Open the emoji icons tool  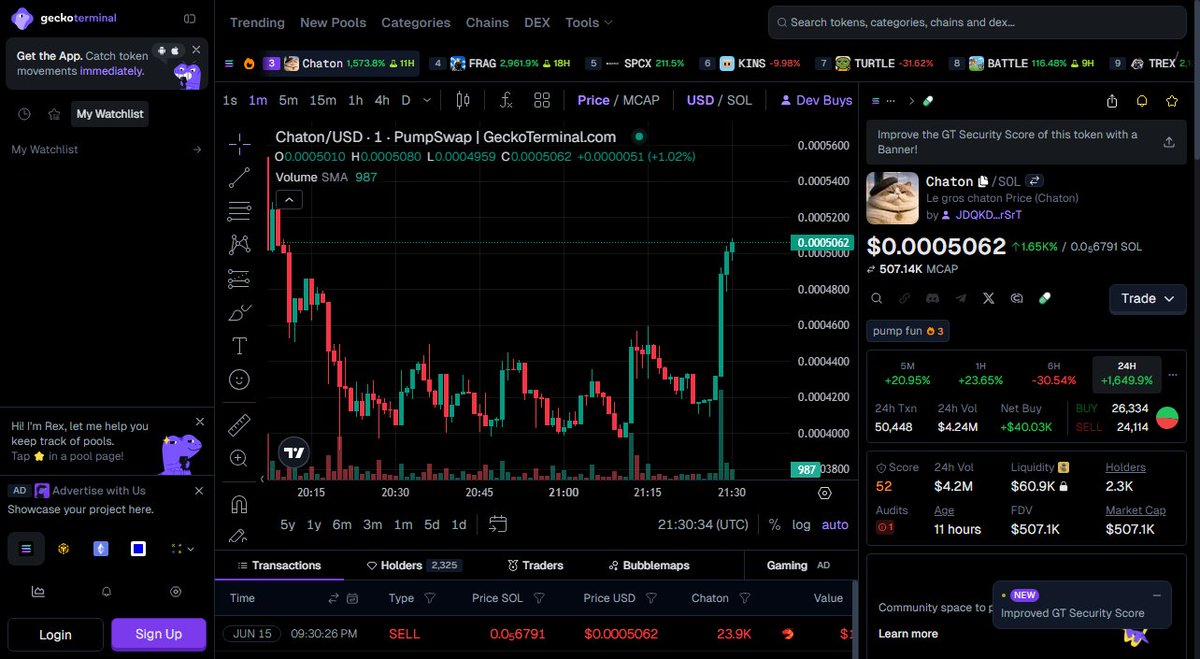(x=239, y=379)
